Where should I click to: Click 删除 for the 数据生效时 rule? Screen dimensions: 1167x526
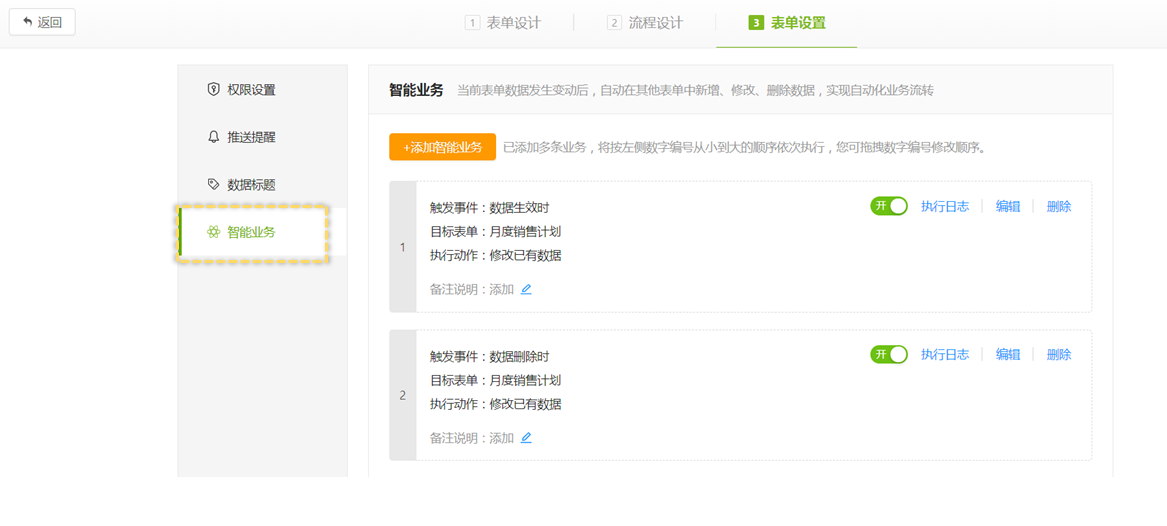[x=1059, y=207]
